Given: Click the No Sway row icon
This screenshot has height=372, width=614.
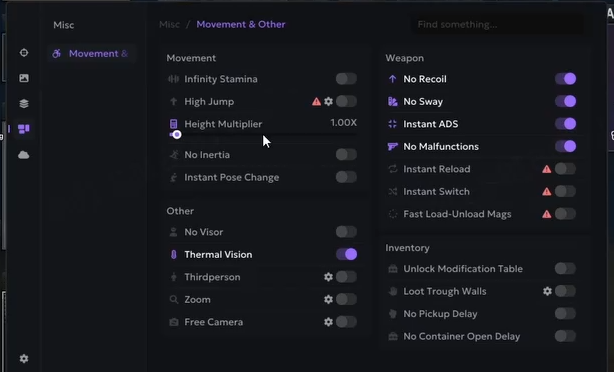Looking at the screenshot, I should coord(392,101).
